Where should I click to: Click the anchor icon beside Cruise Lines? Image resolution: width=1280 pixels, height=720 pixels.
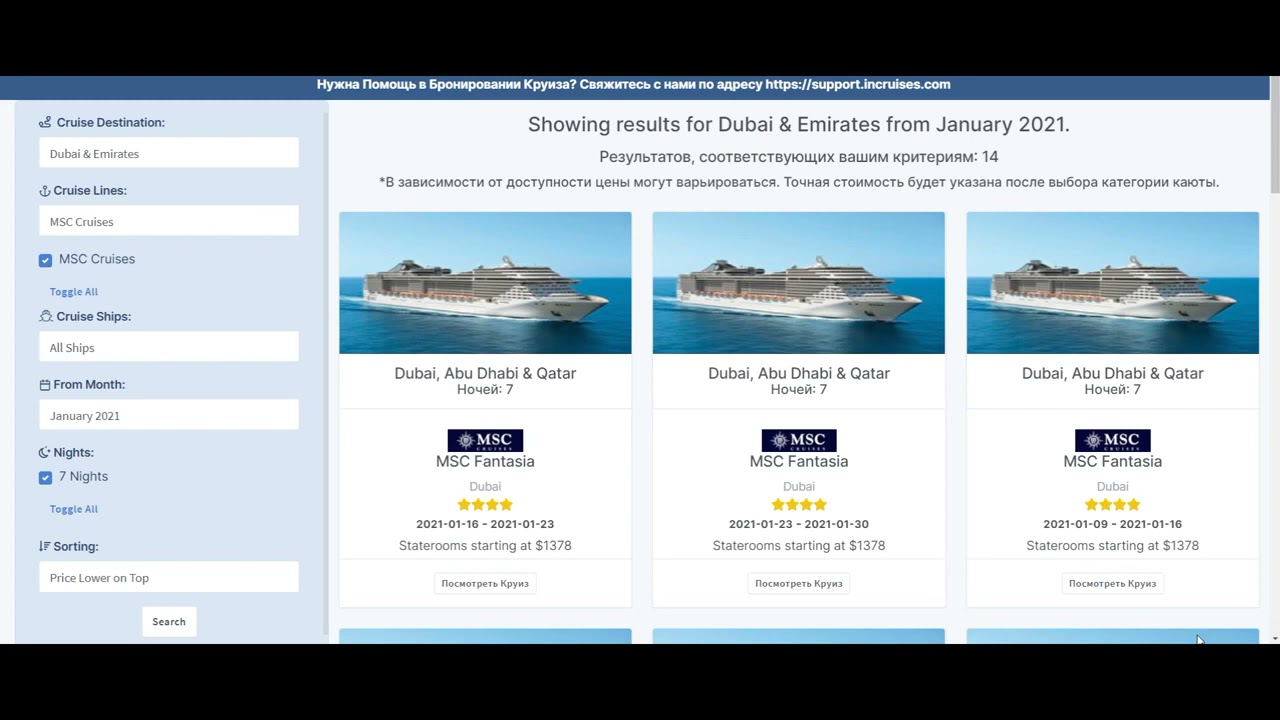[44, 191]
